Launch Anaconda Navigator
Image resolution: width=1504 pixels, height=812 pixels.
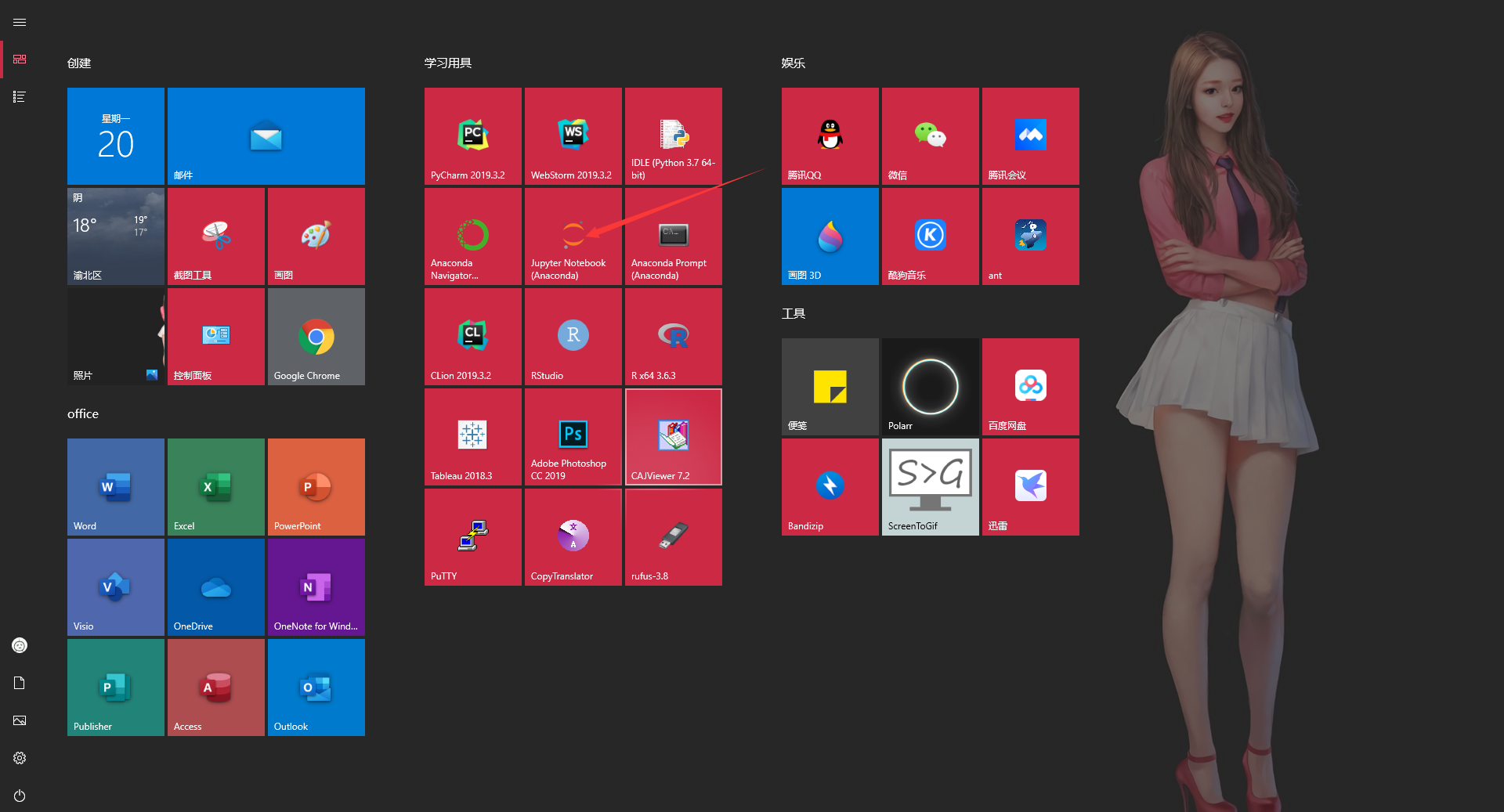click(x=473, y=236)
